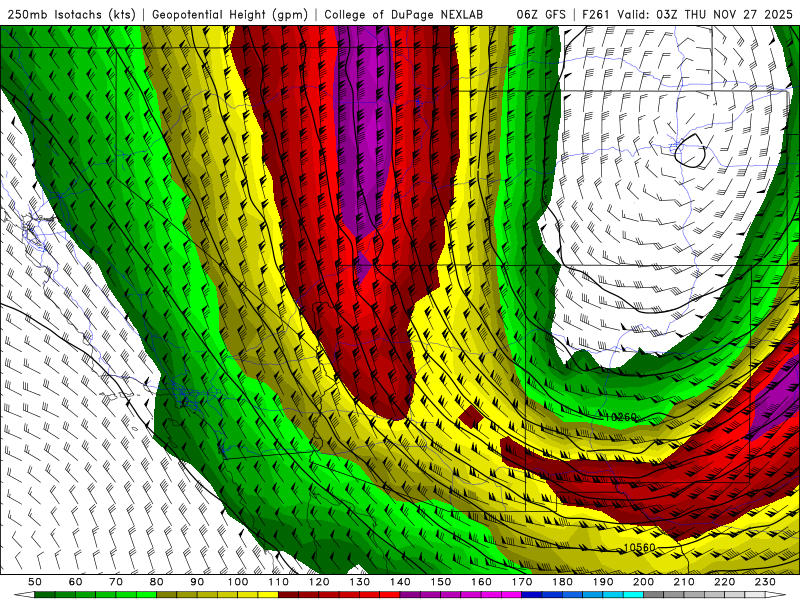This screenshot has height=600, width=800.
Task: Select the bright yellow swatch just before 110
Action: click(x=268, y=595)
